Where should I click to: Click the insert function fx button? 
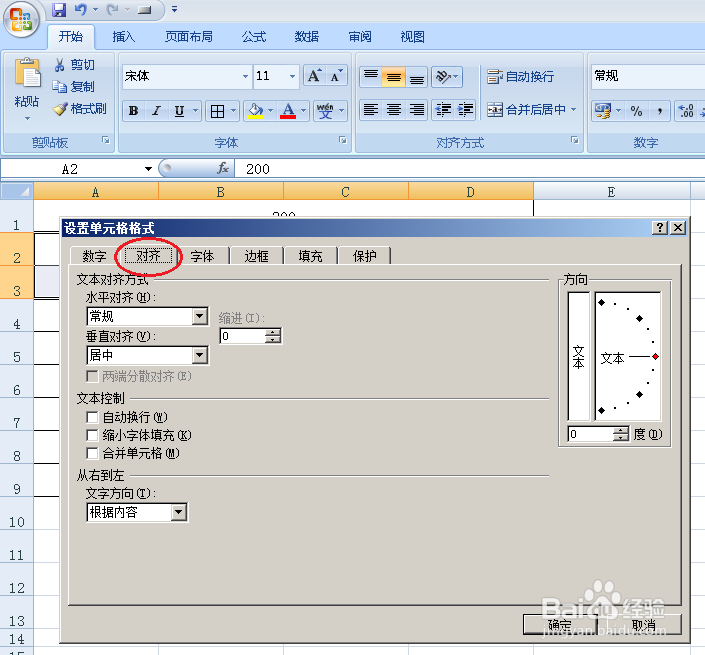pyautogui.click(x=223, y=169)
